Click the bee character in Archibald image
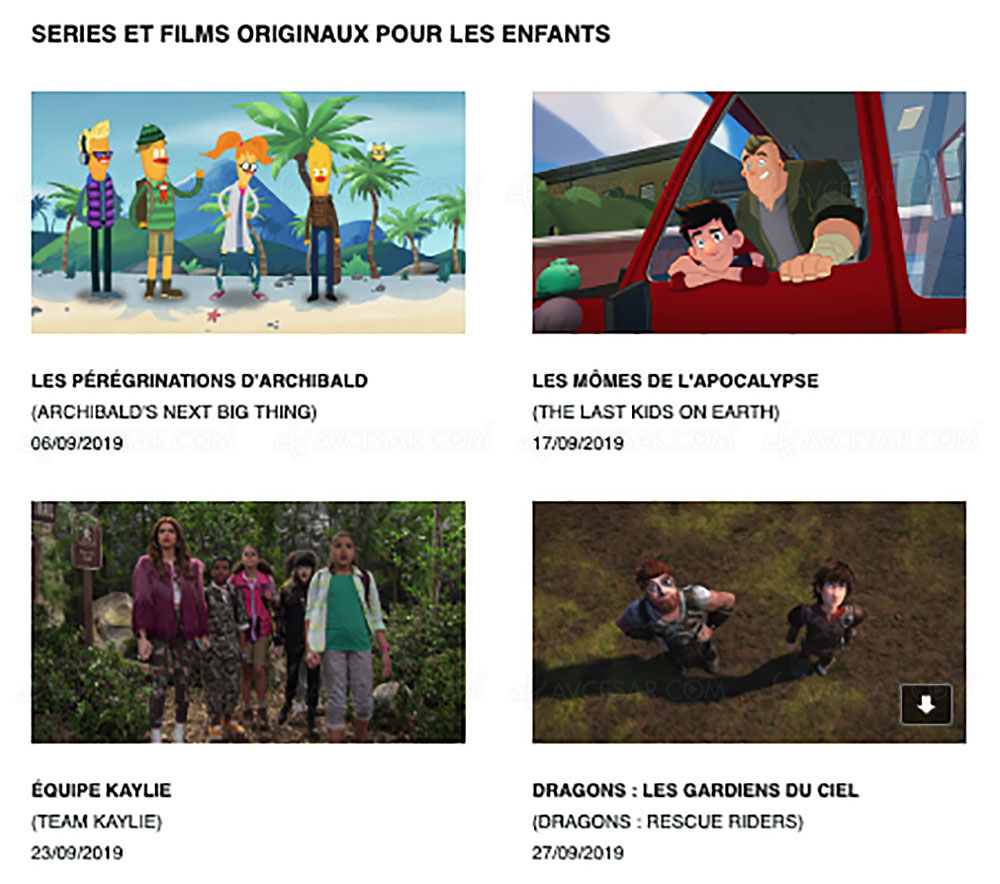The image size is (1000, 884). (x=378, y=151)
